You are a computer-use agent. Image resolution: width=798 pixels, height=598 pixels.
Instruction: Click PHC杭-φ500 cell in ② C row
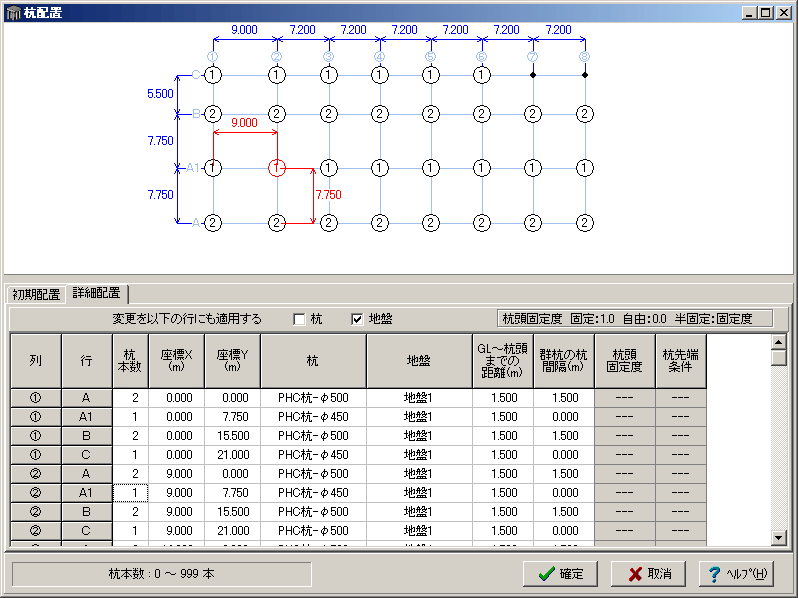pos(314,531)
